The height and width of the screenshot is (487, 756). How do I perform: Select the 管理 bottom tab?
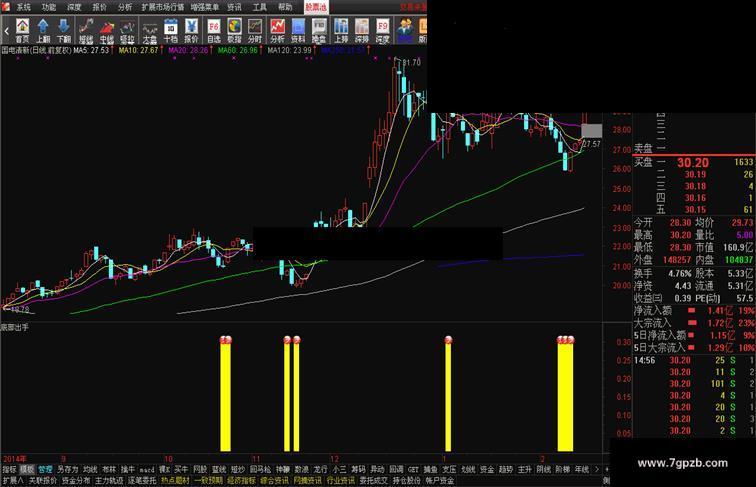[45, 469]
